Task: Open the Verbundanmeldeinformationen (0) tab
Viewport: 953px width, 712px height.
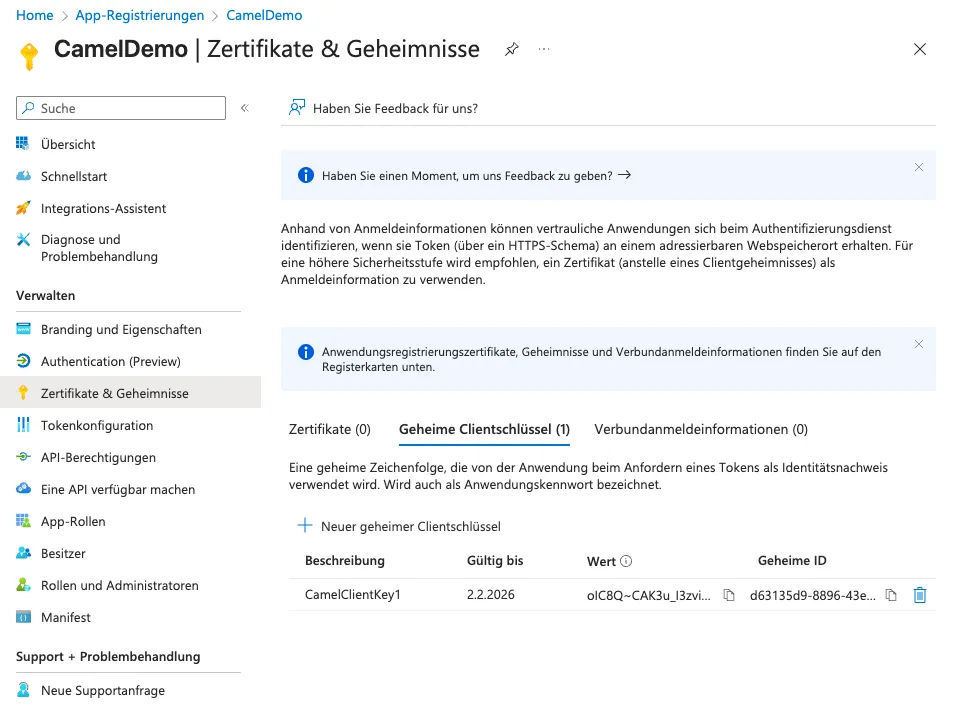Action: coord(701,429)
